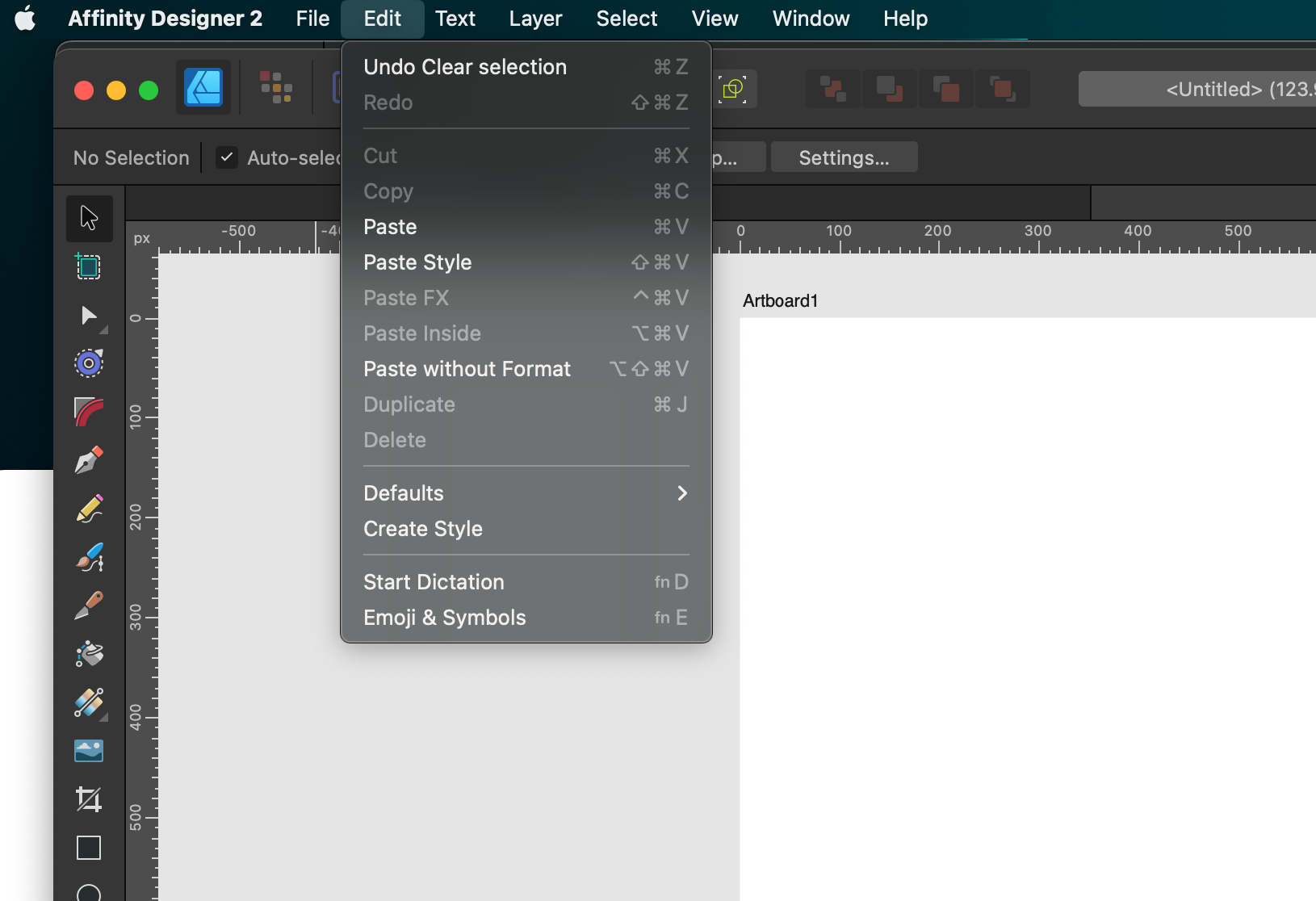Click the Subtract boolean operation icon
The width and height of the screenshot is (1316, 901).
tap(890, 89)
